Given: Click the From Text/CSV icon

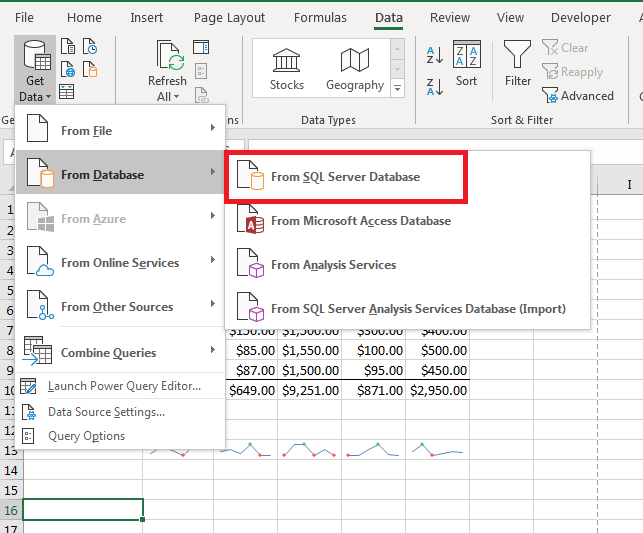Looking at the screenshot, I should point(68,46).
